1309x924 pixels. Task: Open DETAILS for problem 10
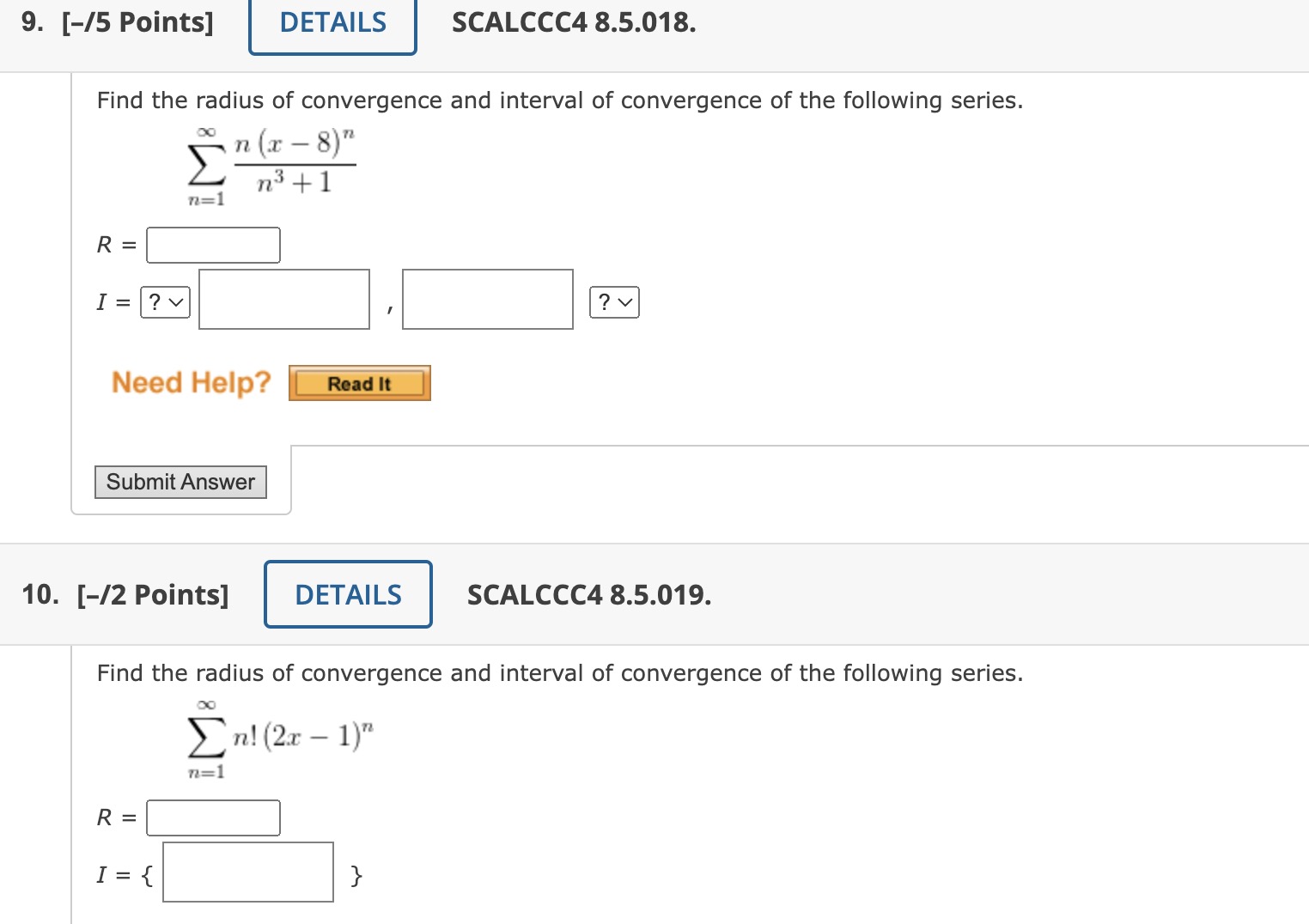[347, 593]
